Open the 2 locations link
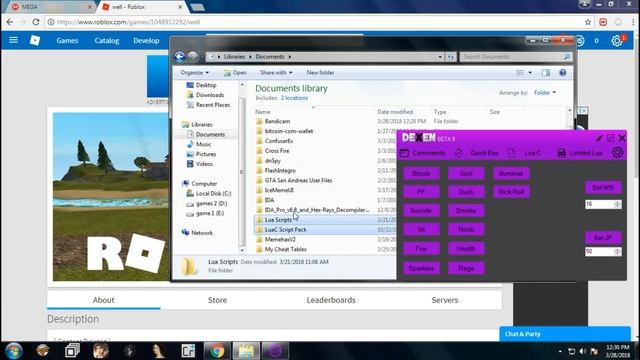 [x=294, y=98]
